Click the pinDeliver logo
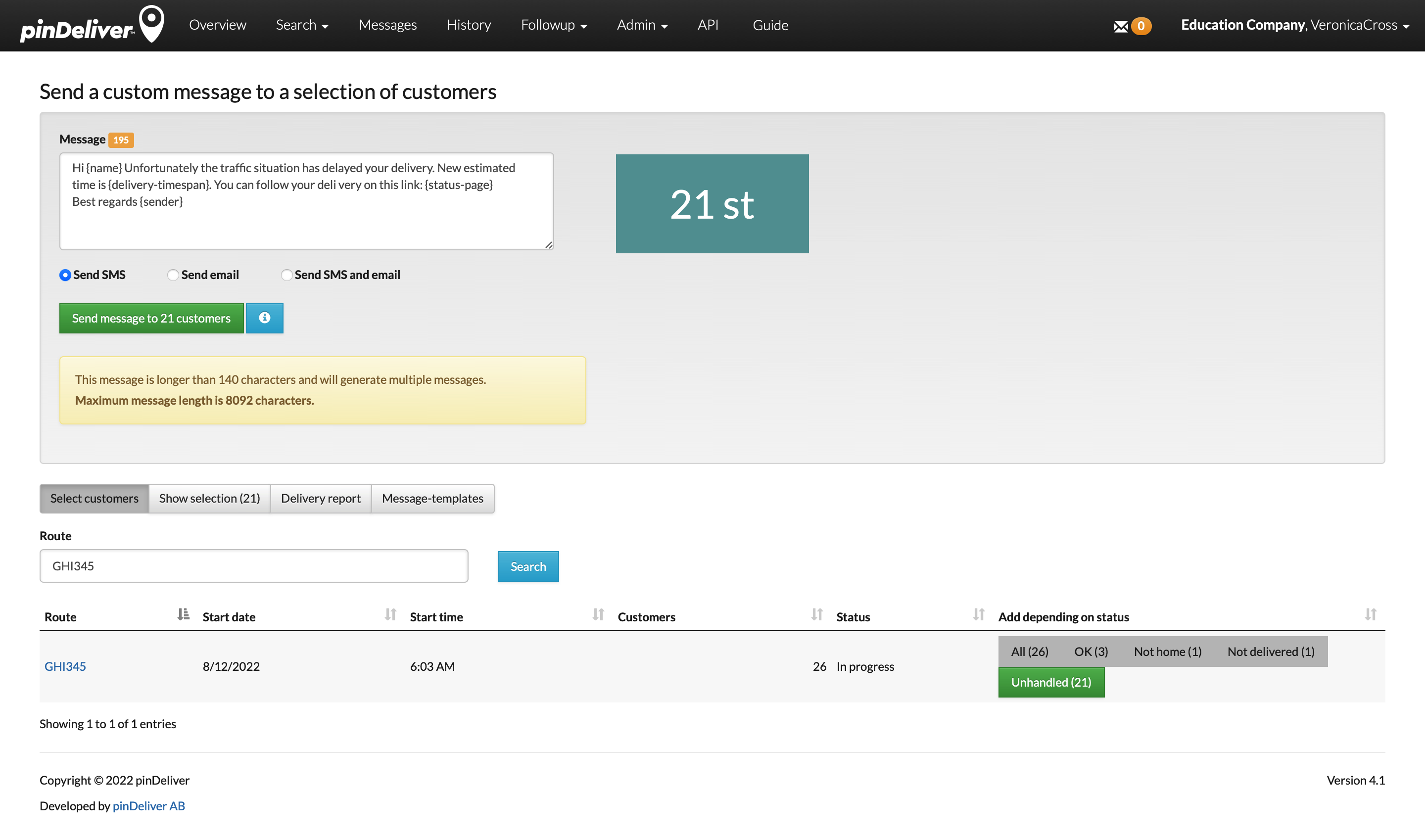This screenshot has height=840, width=1425. (x=93, y=24)
